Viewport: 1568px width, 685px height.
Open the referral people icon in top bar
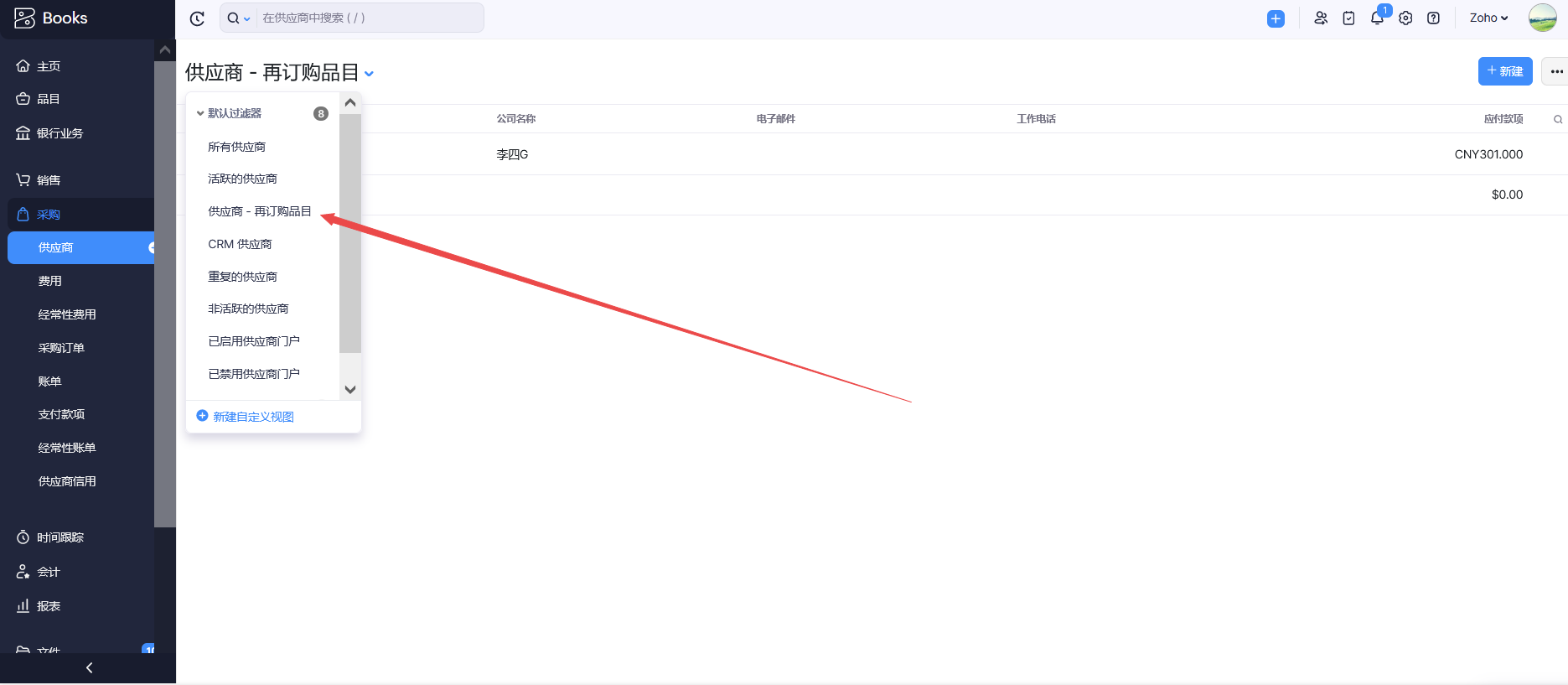point(1321,18)
